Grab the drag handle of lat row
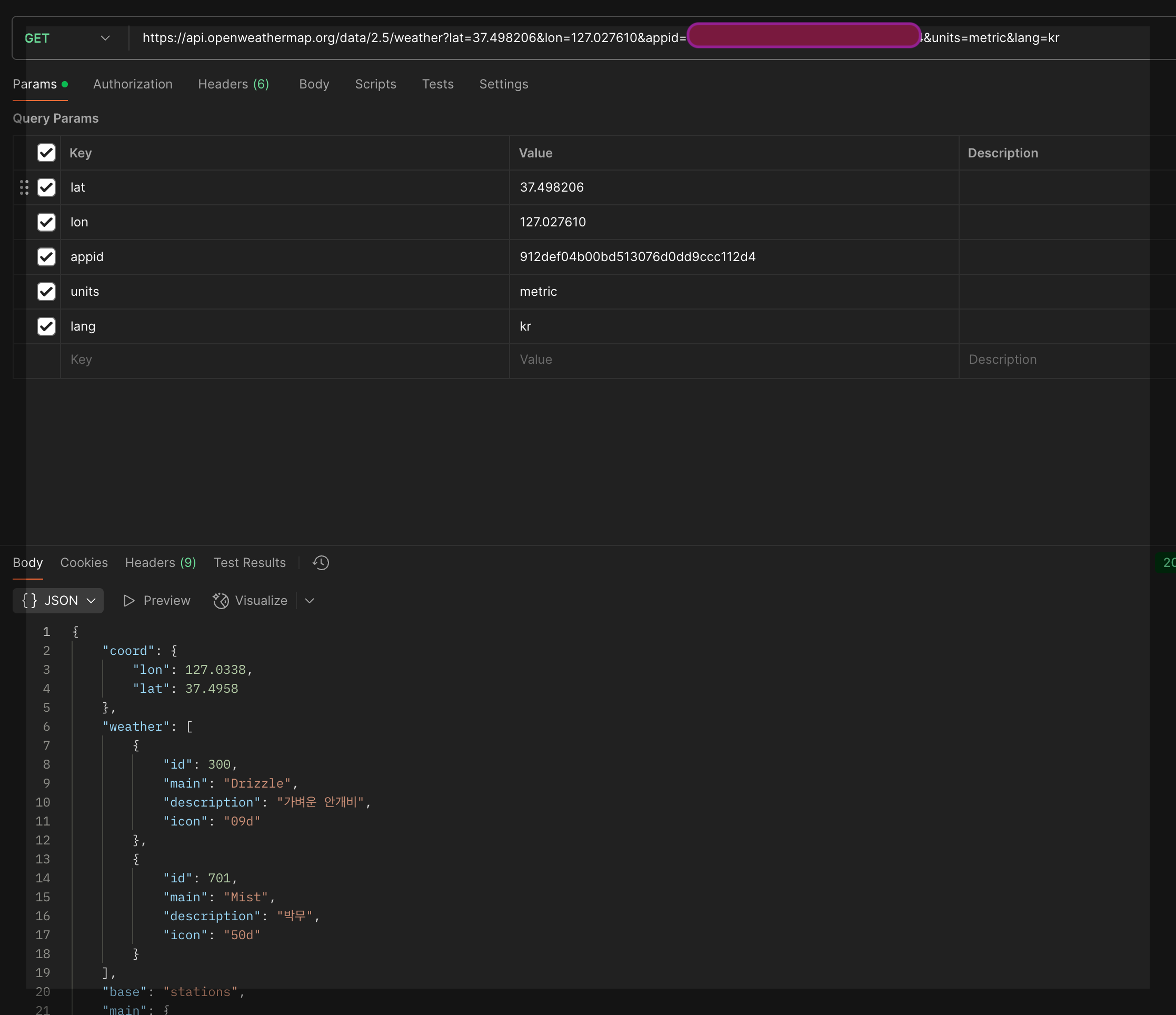 (24, 187)
